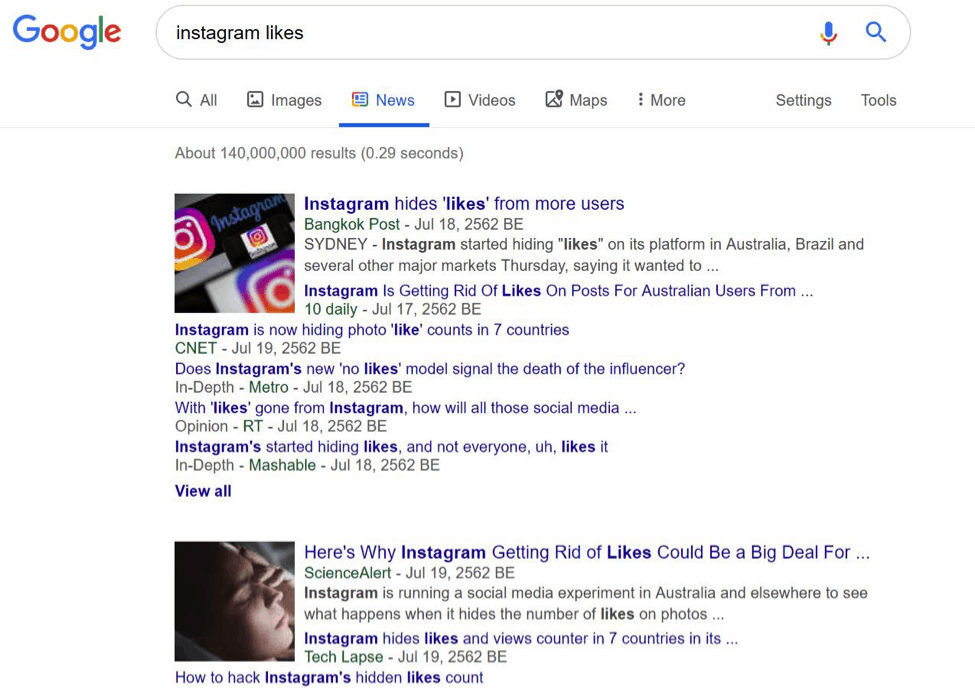Click the Instagram logos thumbnail

234,253
